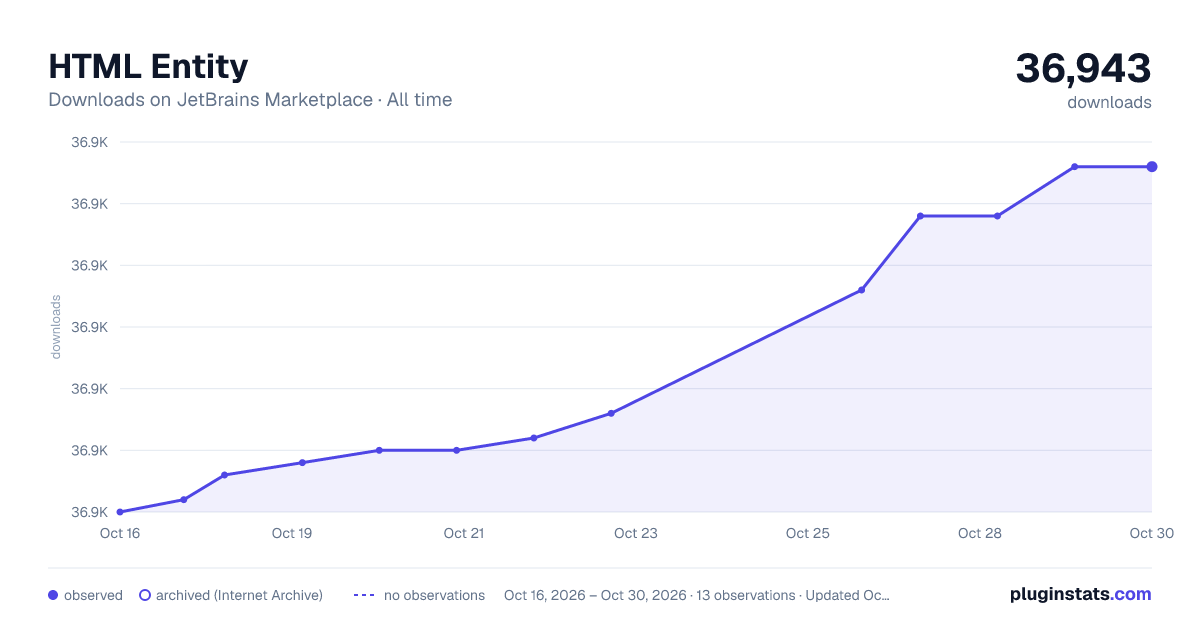Click the 36,943 total downloads figure
Viewport: 1200px width, 630px height.
1083,68
